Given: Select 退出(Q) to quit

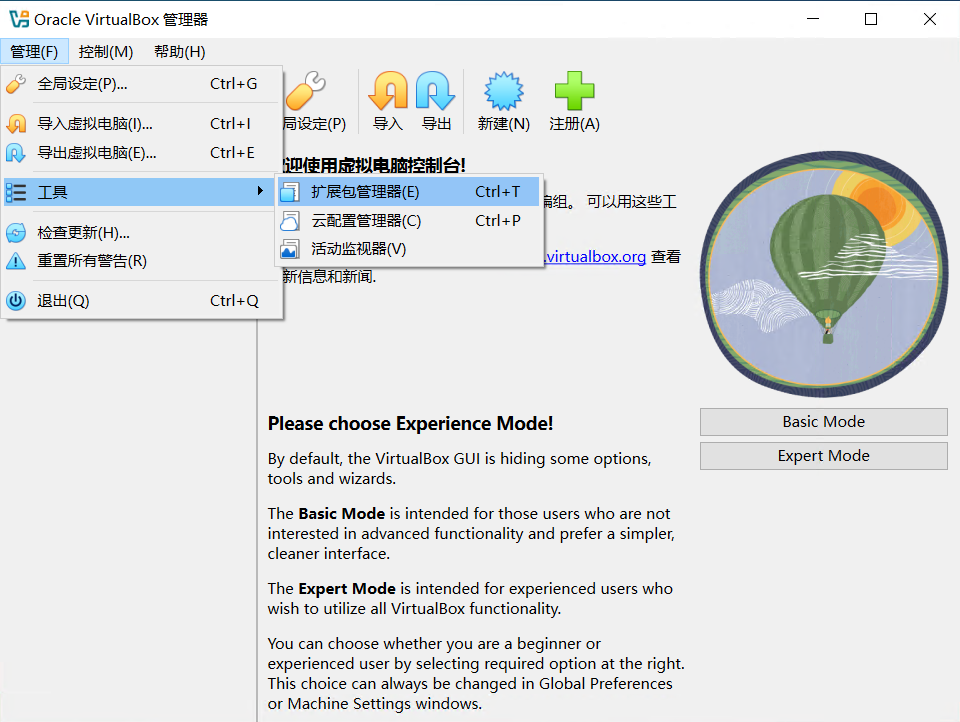Looking at the screenshot, I should (141, 301).
